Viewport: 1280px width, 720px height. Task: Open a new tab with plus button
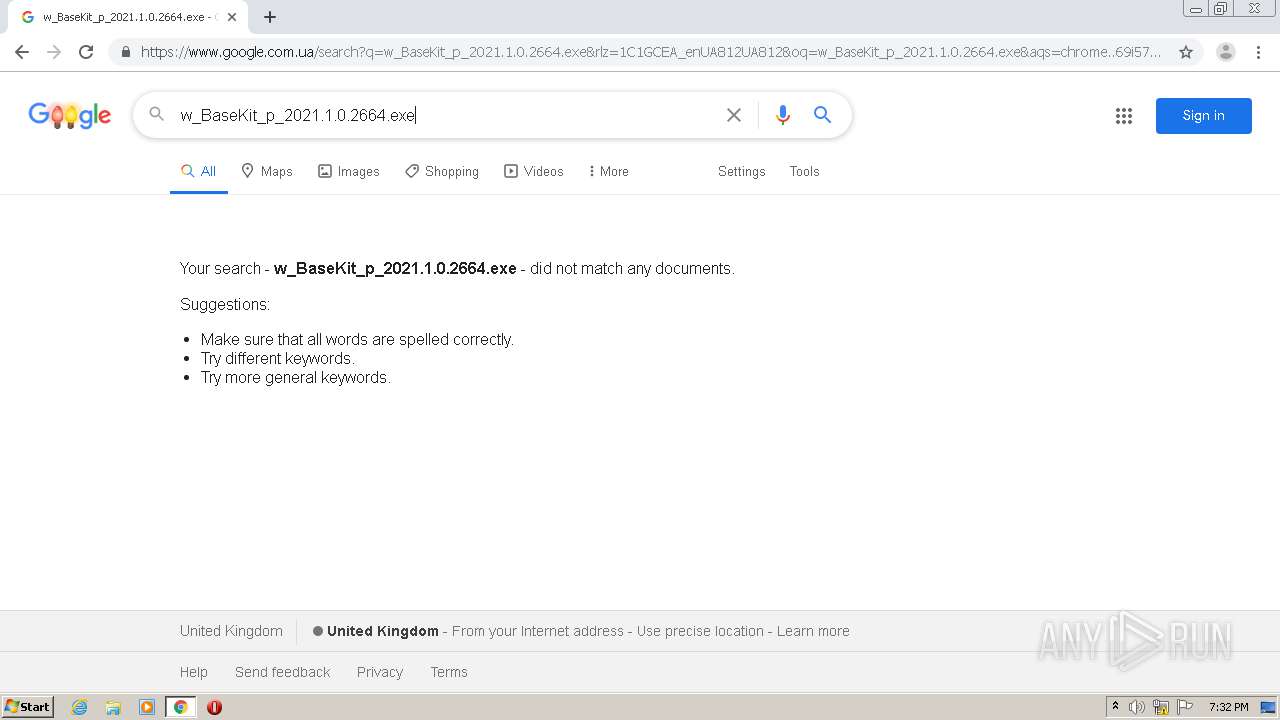click(270, 17)
